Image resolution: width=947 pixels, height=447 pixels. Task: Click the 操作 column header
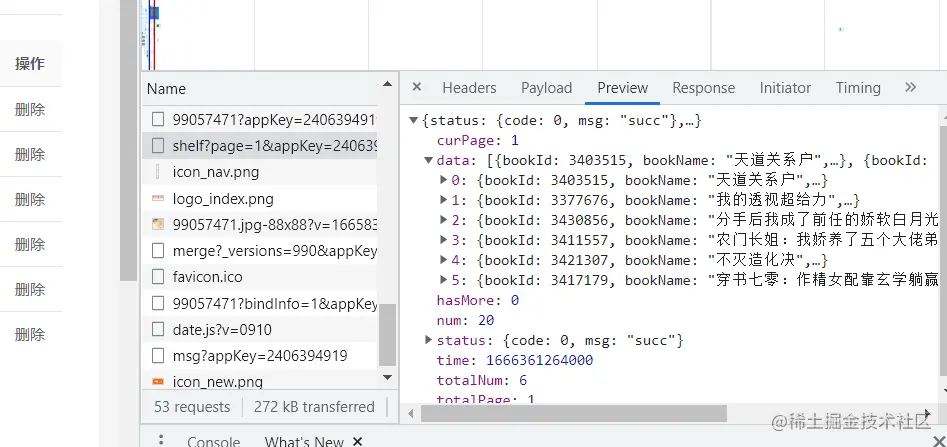30,63
